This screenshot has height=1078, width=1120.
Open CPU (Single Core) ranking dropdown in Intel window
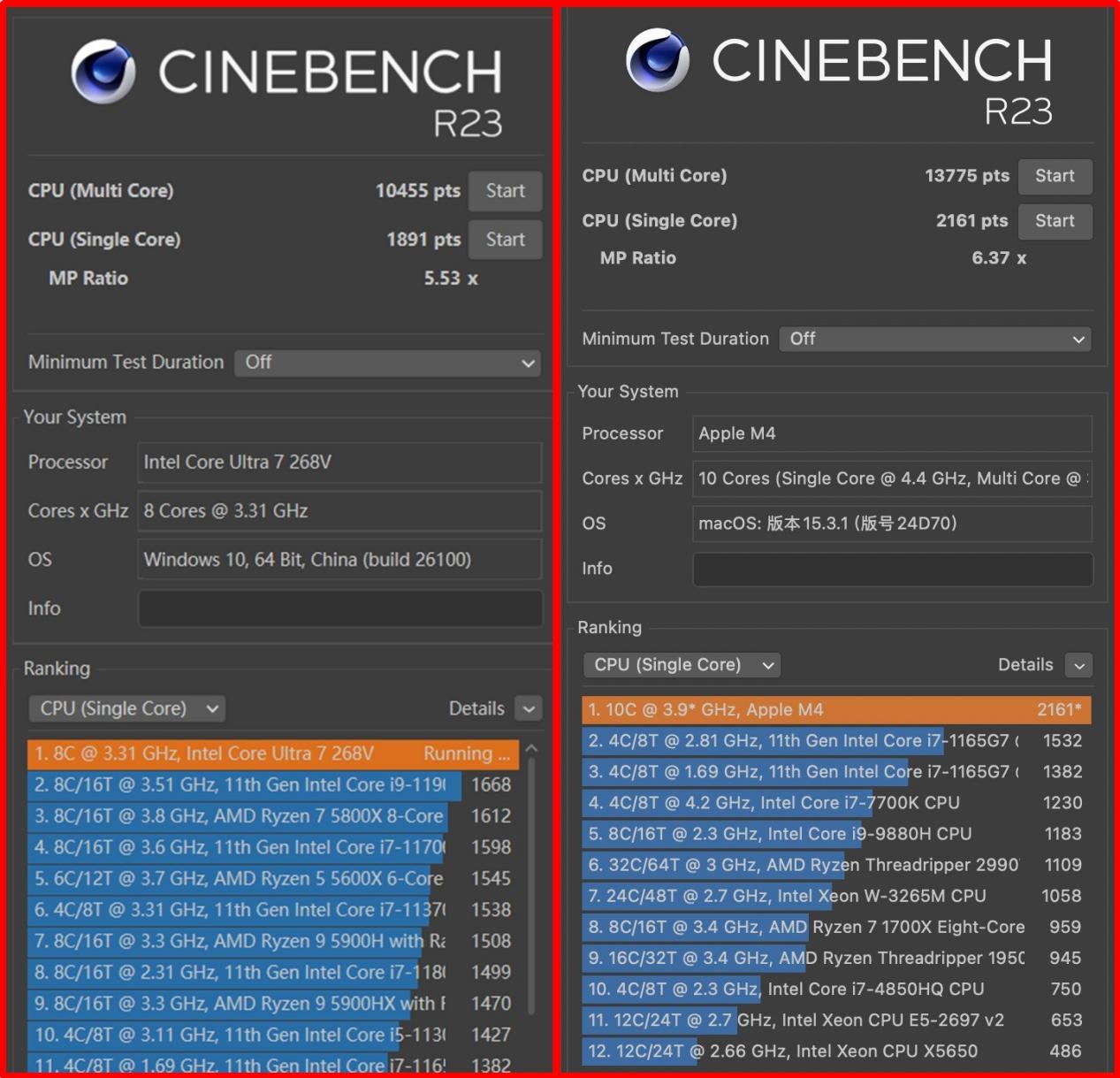click(x=127, y=708)
